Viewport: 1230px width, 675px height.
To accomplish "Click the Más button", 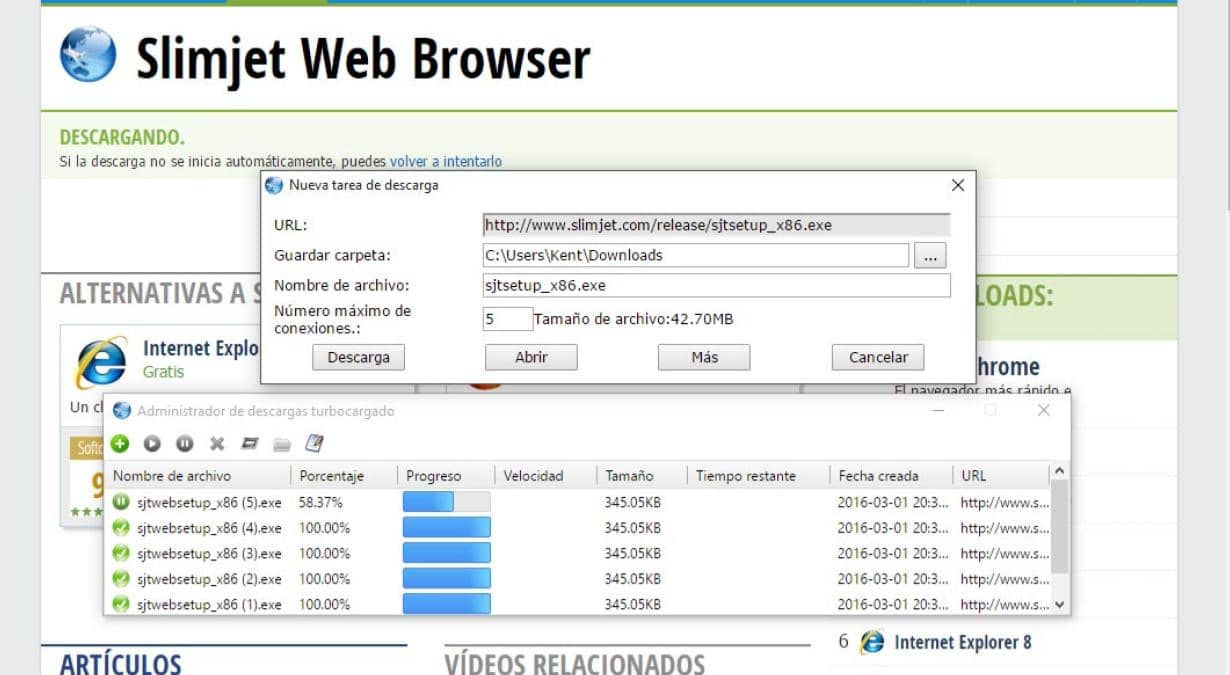I will pyautogui.click(x=704, y=357).
